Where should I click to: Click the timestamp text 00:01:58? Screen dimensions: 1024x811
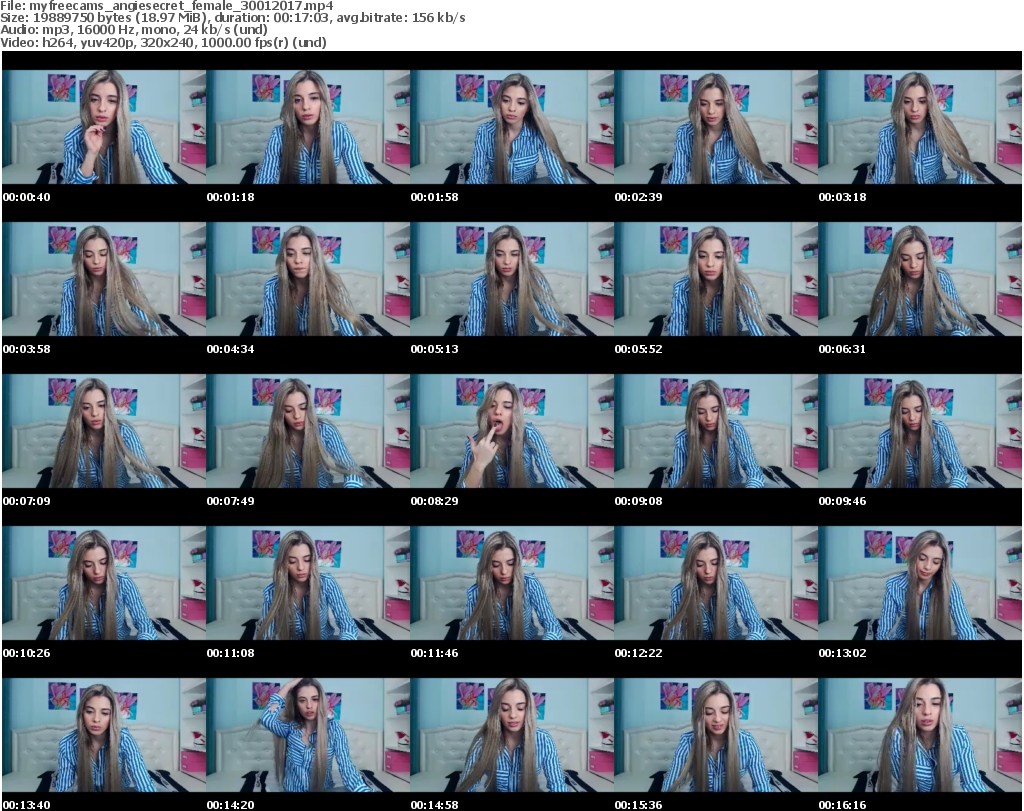(434, 197)
